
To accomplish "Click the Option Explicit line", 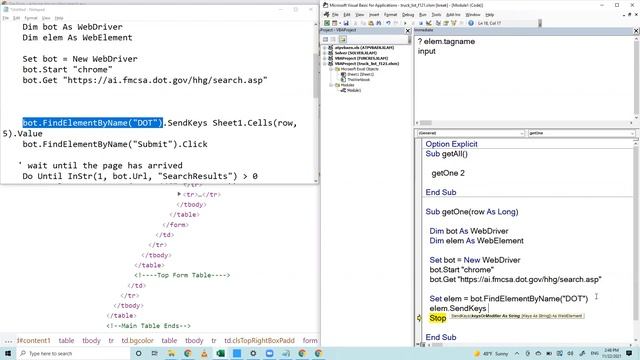I will [451, 144].
